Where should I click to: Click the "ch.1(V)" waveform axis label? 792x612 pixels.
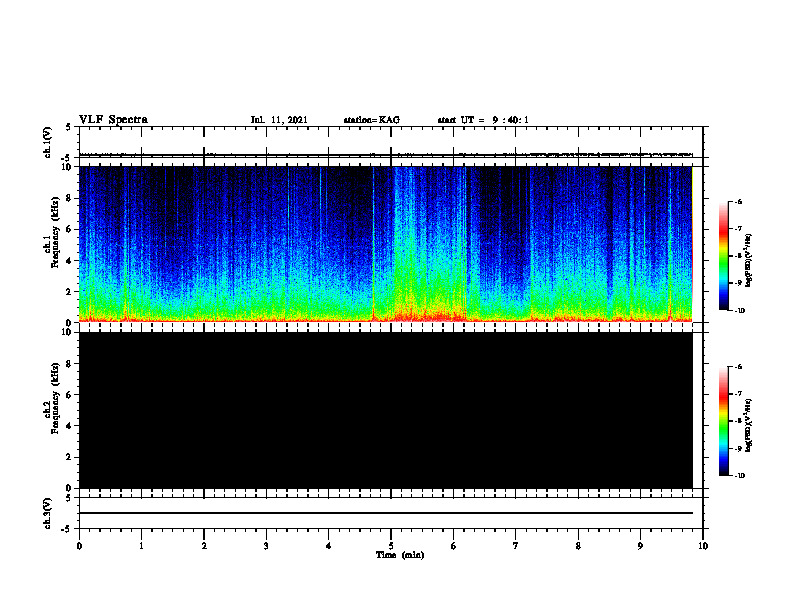click(48, 142)
